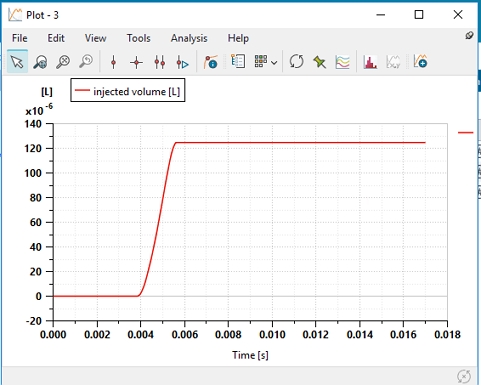
Task: Add a vertical cursor to the plot
Action: (113, 62)
